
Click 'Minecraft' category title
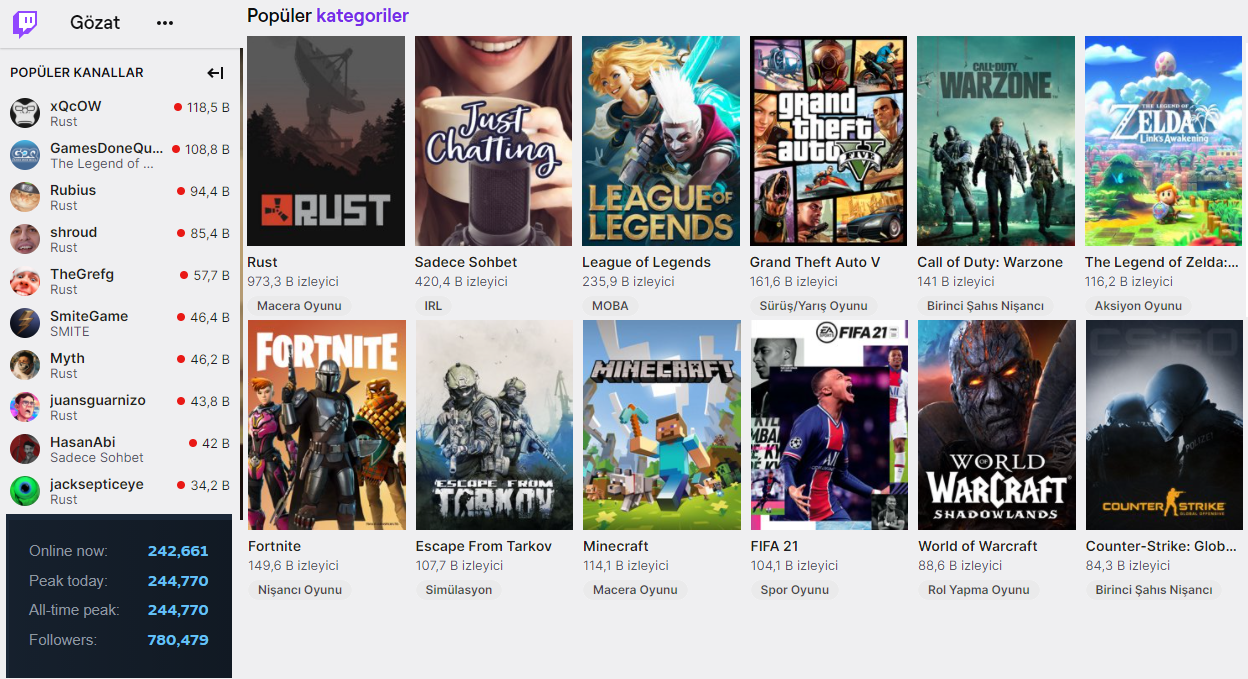click(x=616, y=546)
